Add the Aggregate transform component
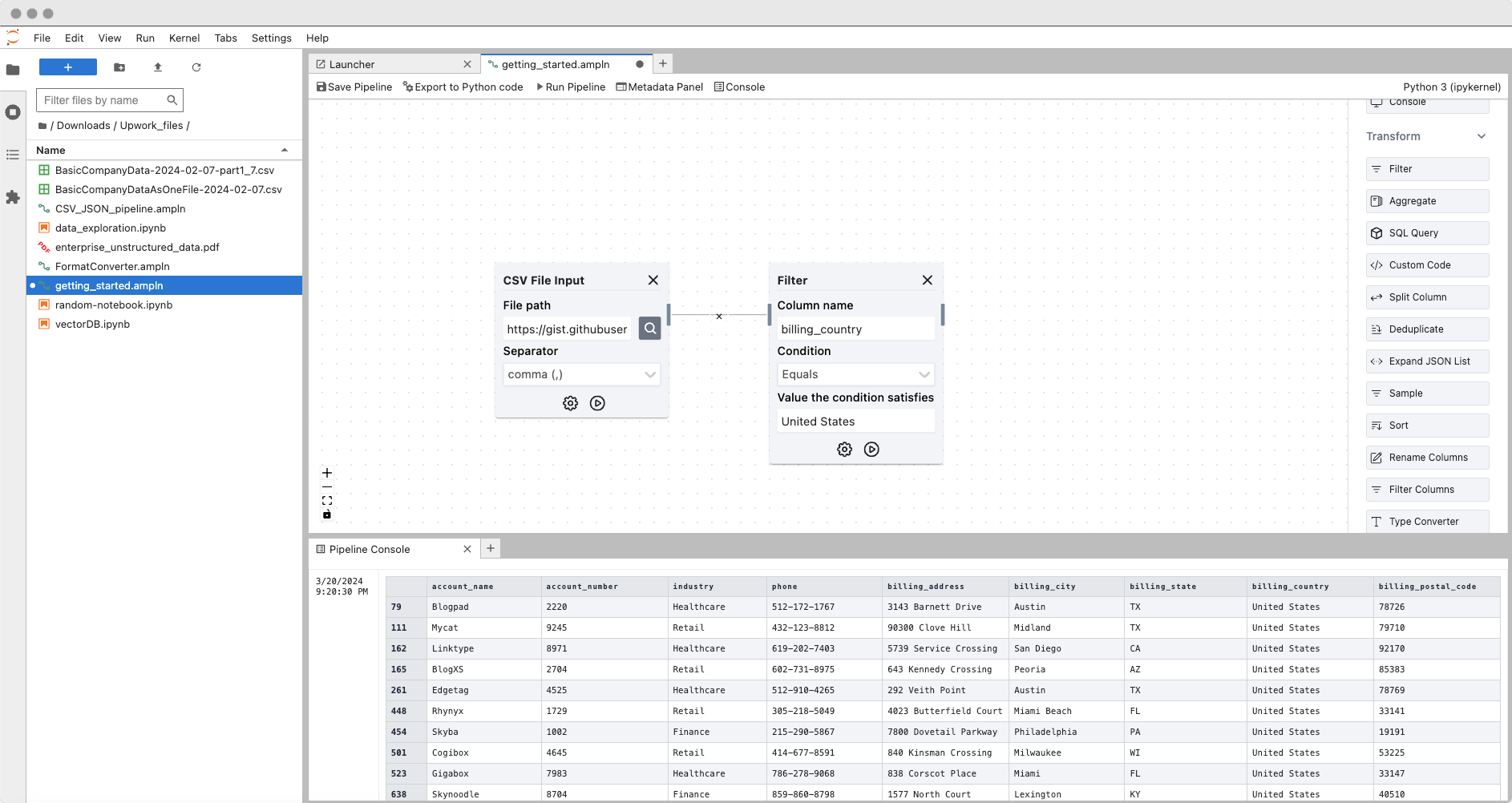This screenshot has height=803, width=1512. click(1427, 201)
